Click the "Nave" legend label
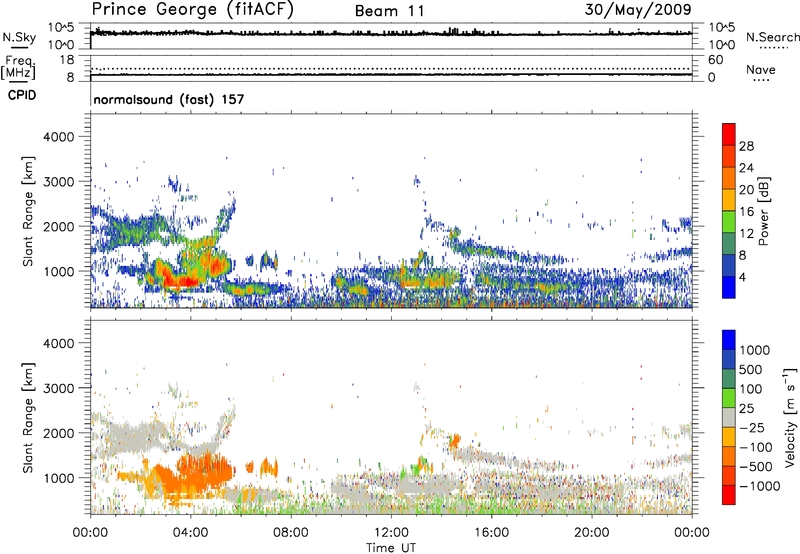 point(761,70)
